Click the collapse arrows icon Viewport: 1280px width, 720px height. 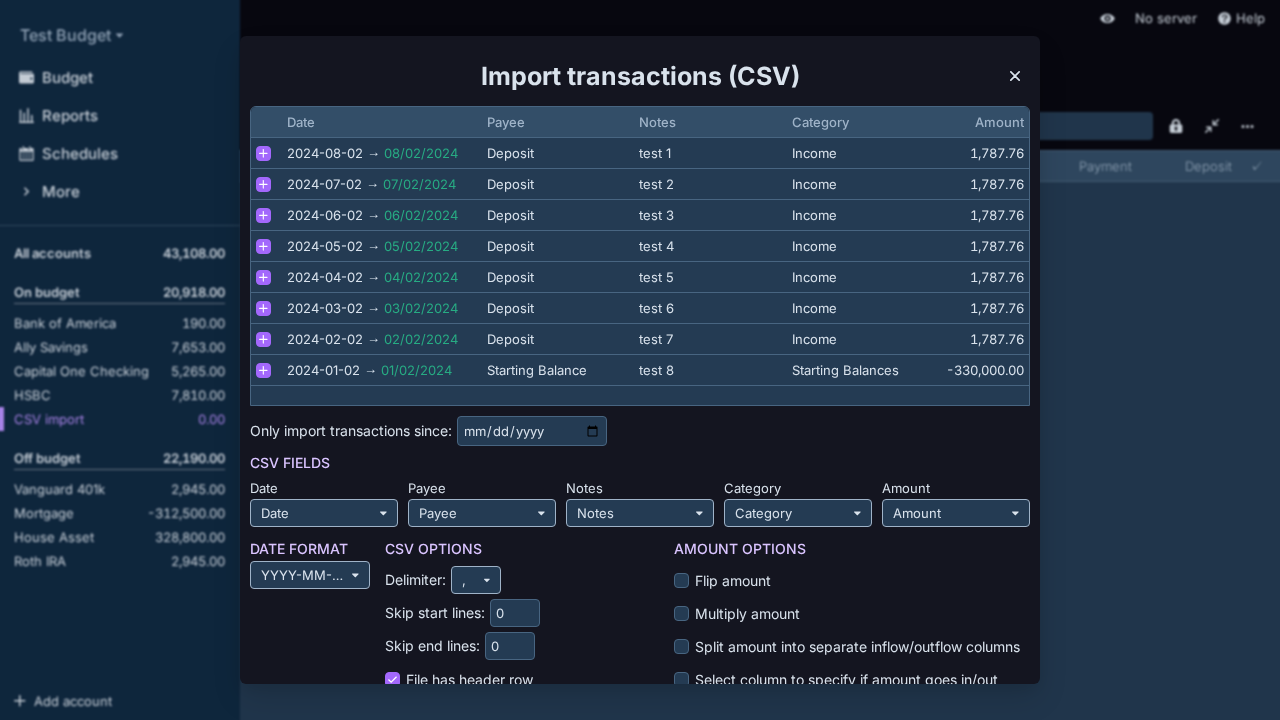[x=1212, y=126]
